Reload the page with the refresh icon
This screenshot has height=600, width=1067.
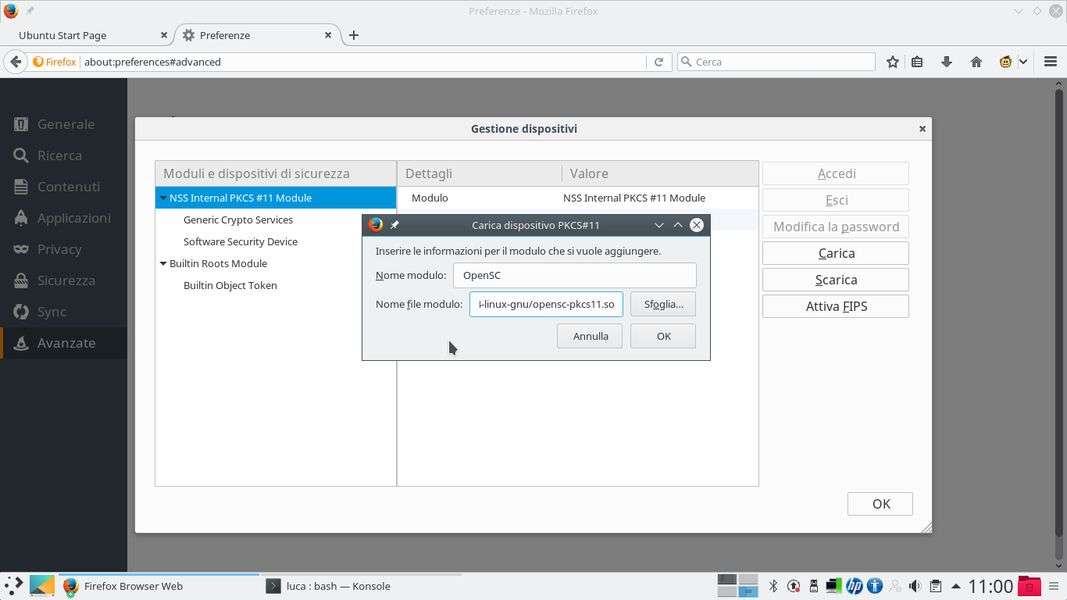(x=658, y=62)
